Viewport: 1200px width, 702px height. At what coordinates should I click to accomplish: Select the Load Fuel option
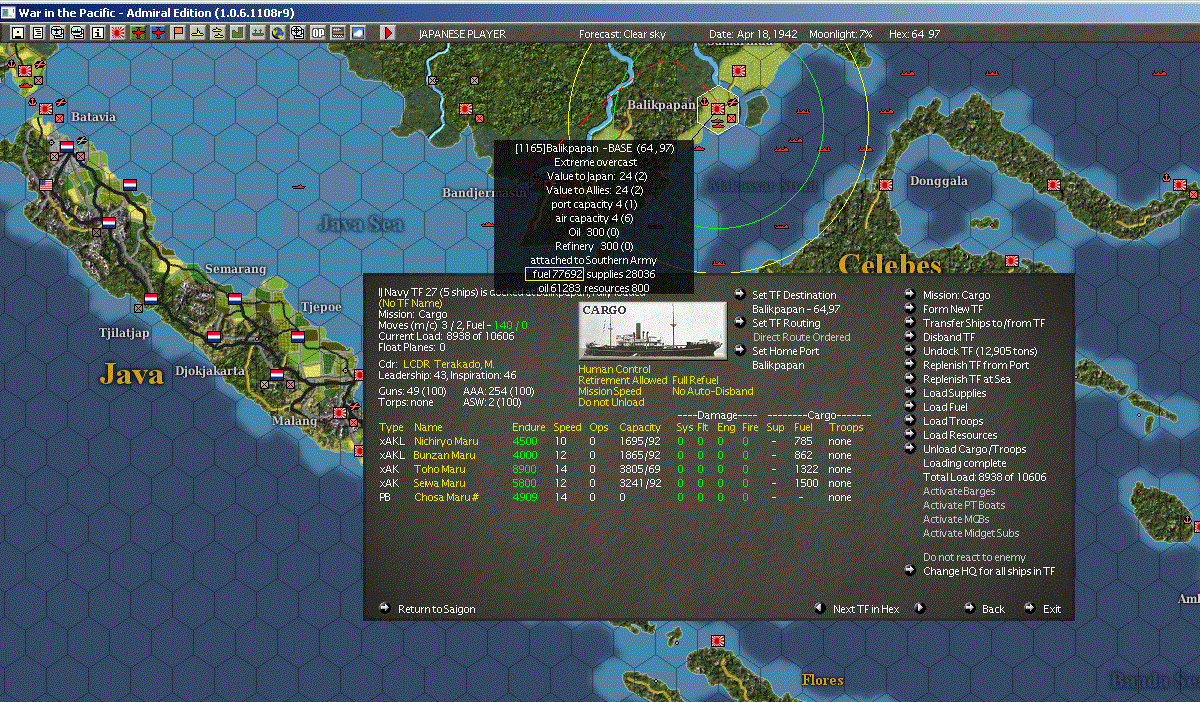(945, 407)
